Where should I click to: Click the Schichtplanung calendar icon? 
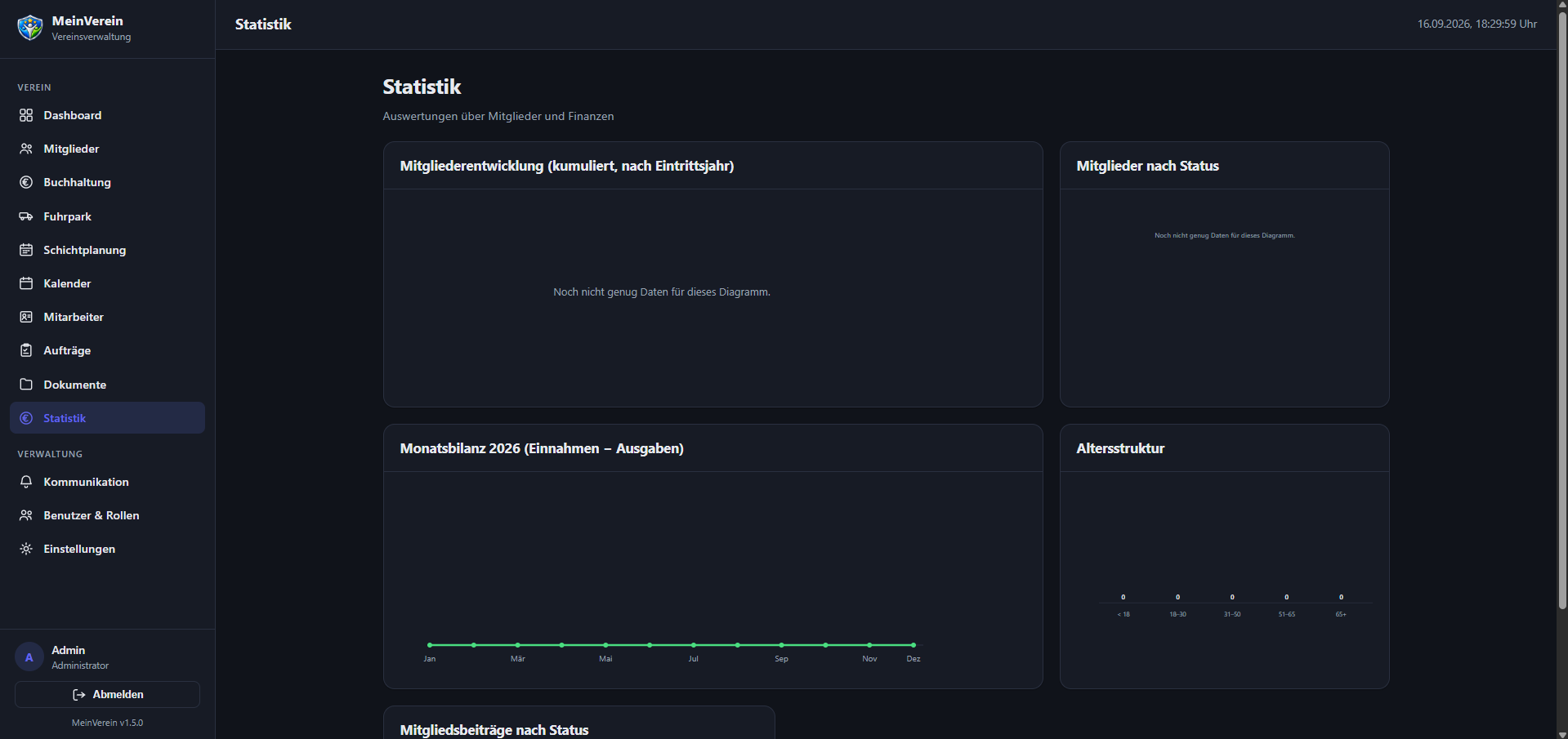pyautogui.click(x=26, y=250)
